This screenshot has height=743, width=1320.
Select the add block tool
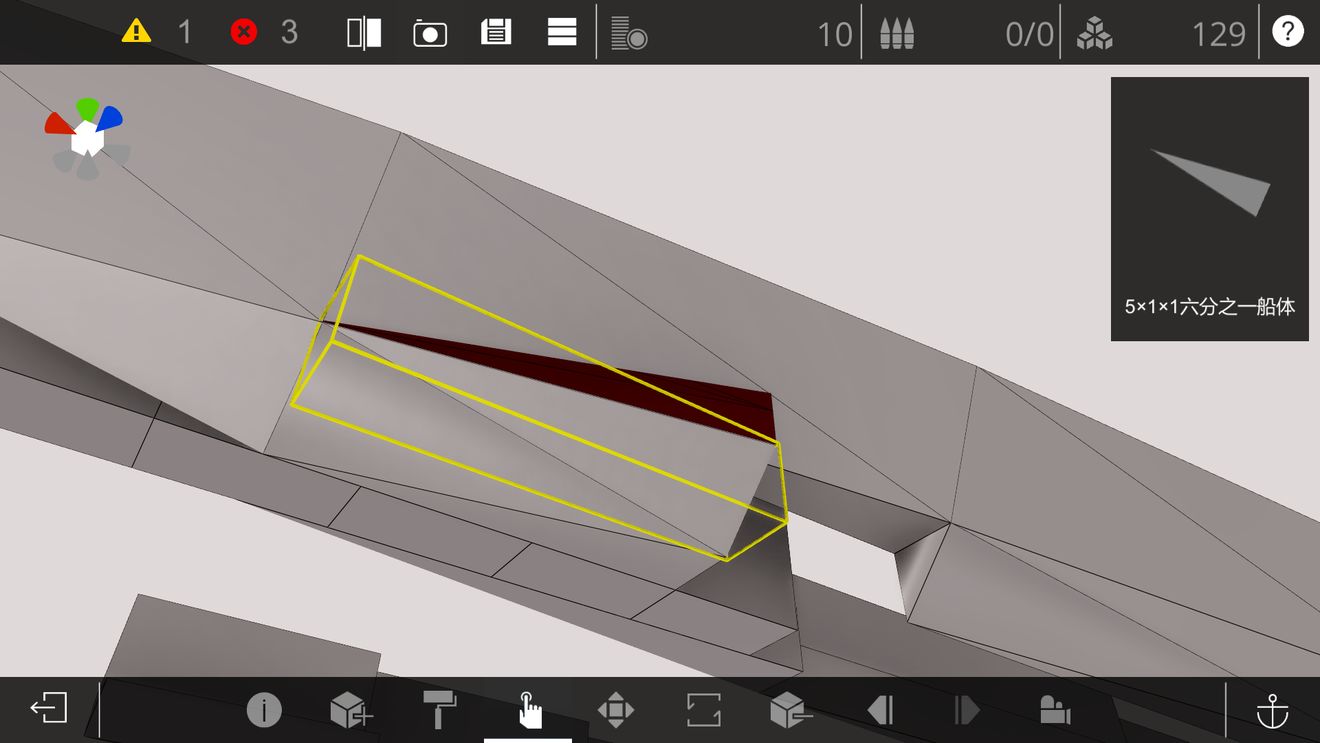(x=351, y=710)
